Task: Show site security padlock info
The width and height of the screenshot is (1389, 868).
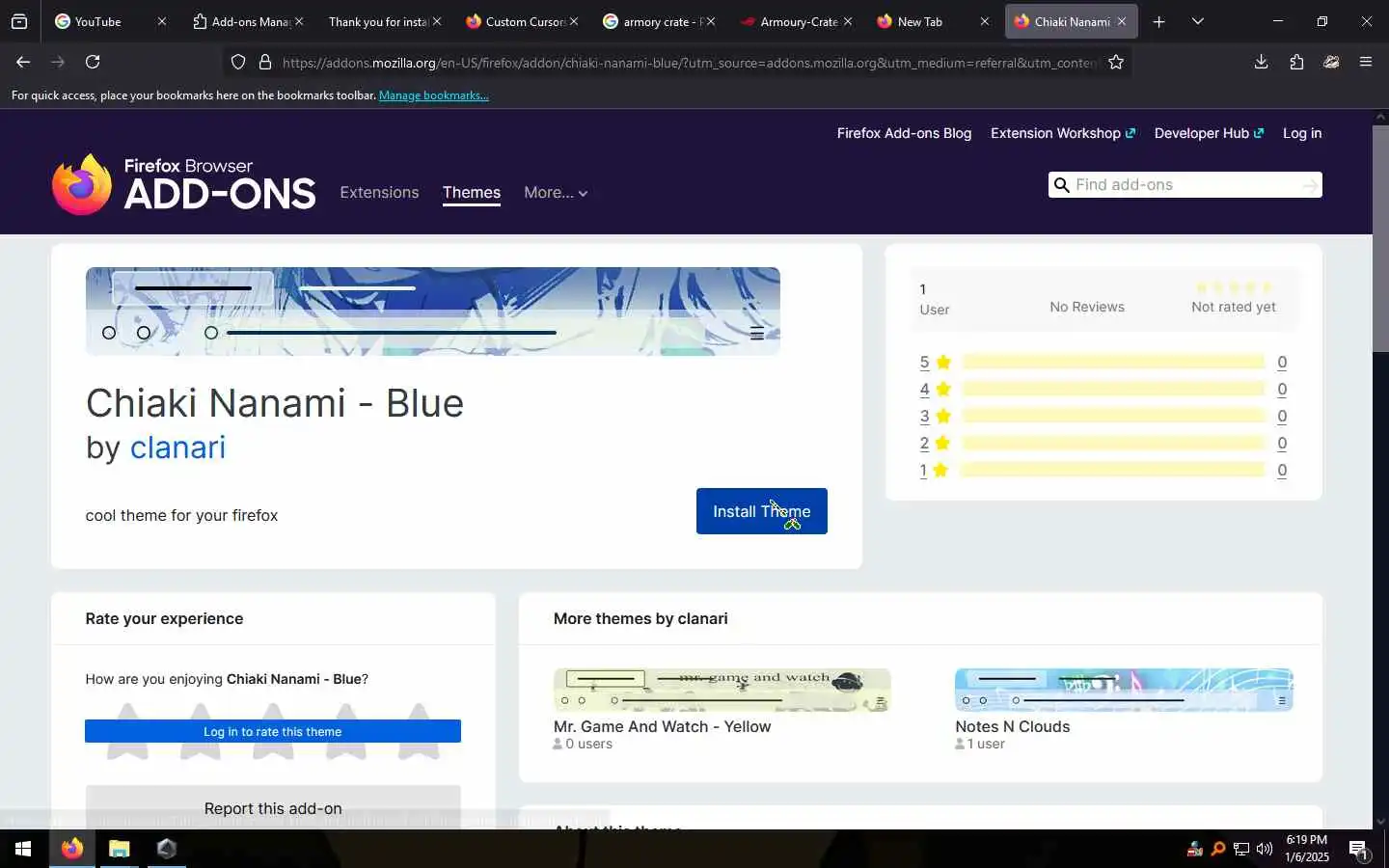Action: point(265,63)
